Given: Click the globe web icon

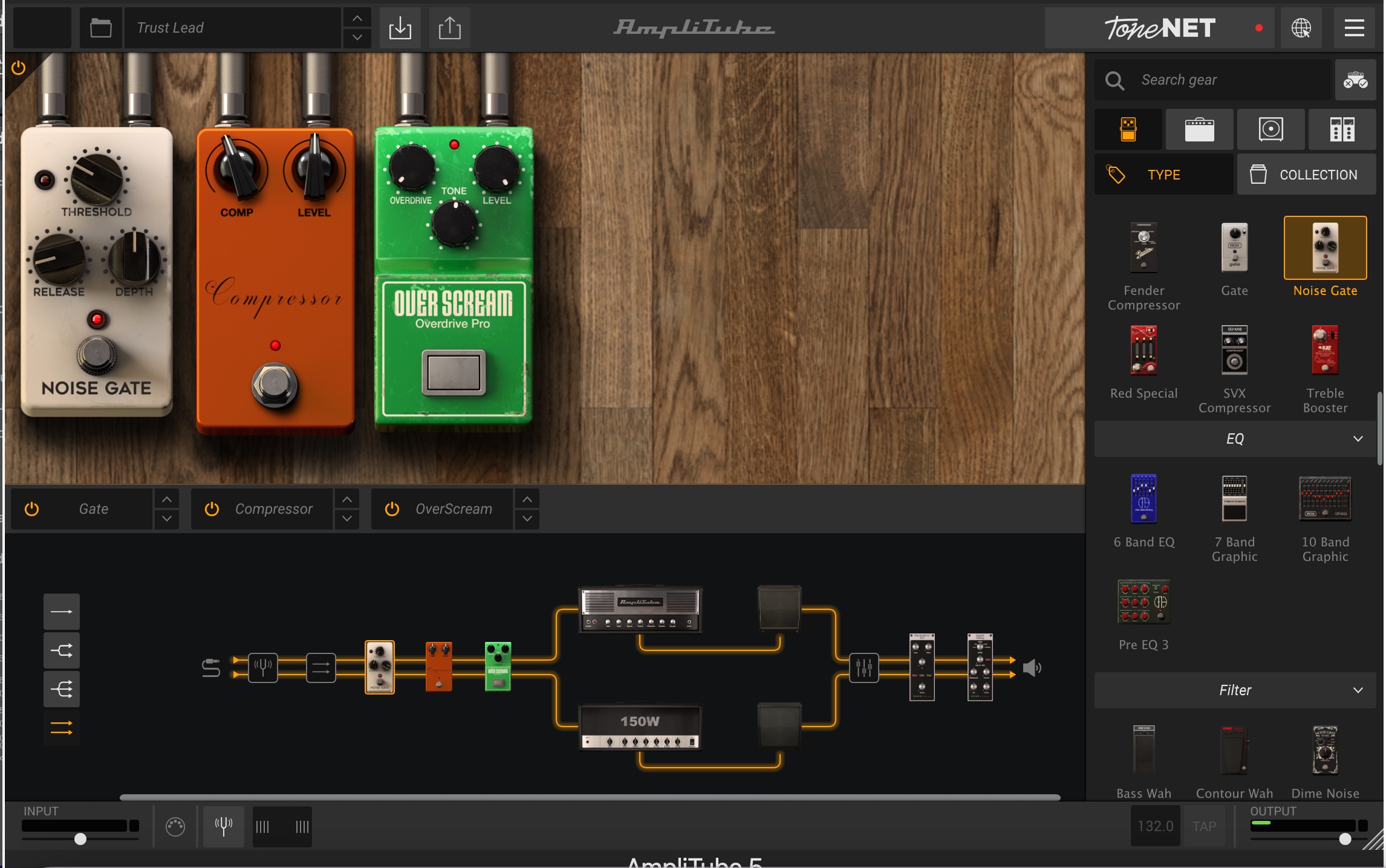Looking at the screenshot, I should (1301, 28).
